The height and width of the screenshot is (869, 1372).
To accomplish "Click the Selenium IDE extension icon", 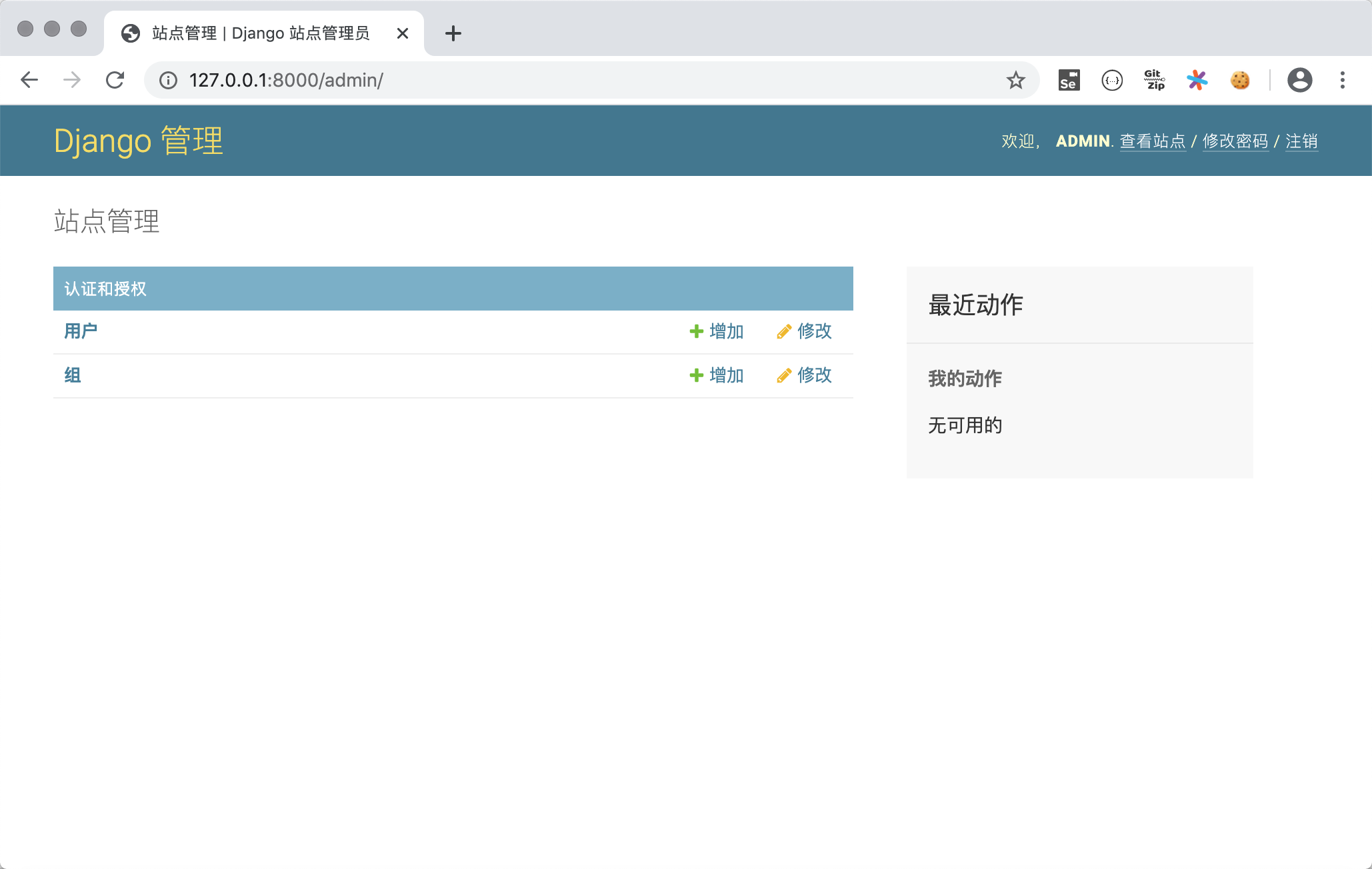I will coord(1068,80).
